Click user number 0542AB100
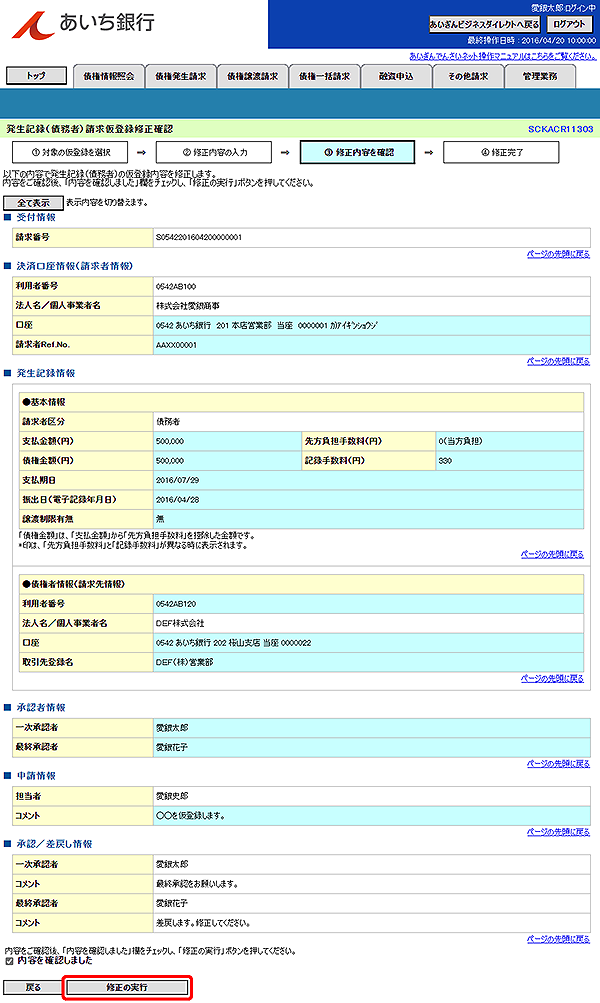The image size is (600, 1003). pyautogui.click(x=176, y=287)
